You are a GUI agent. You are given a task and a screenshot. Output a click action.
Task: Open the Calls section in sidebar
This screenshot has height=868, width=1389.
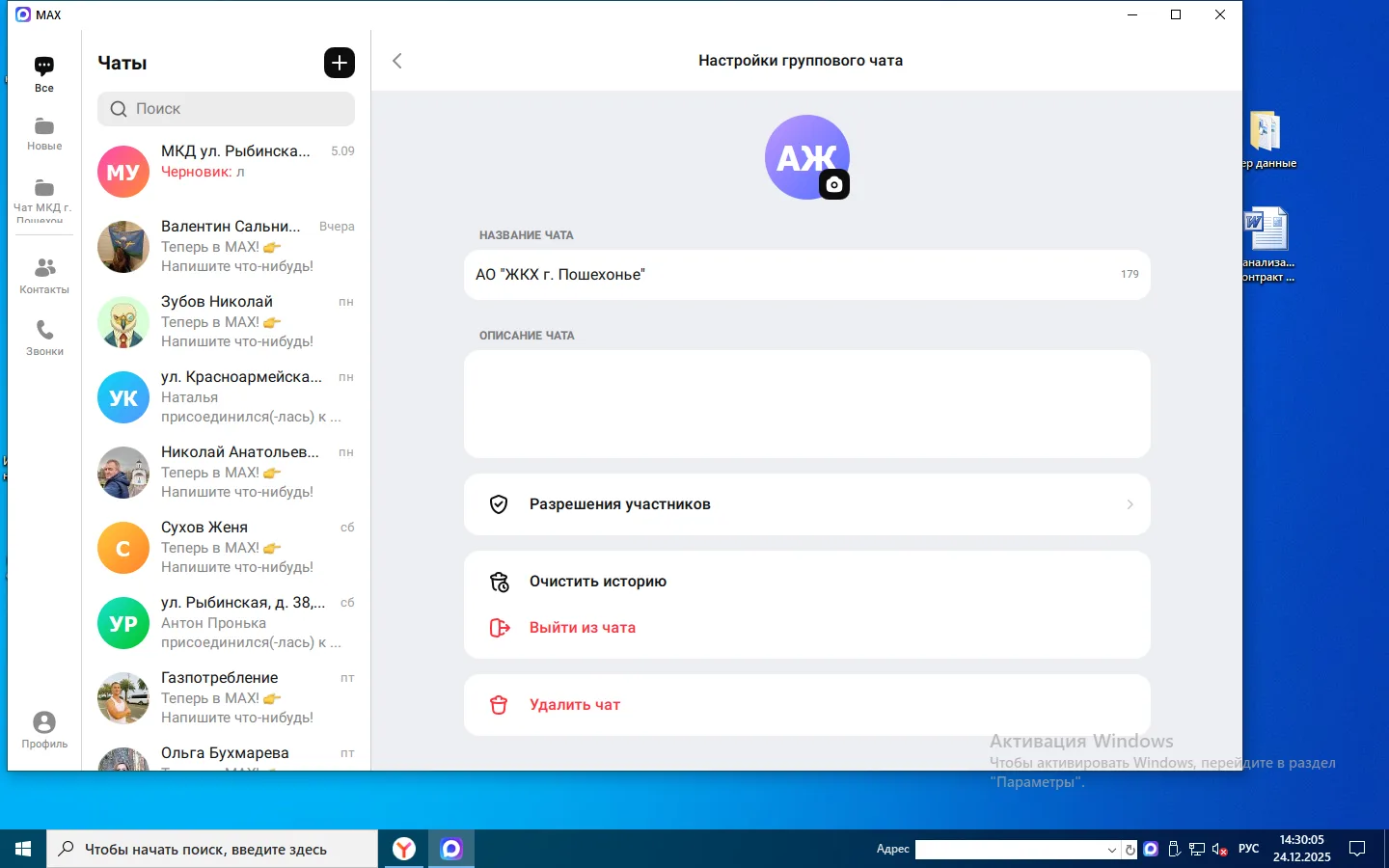[44, 338]
